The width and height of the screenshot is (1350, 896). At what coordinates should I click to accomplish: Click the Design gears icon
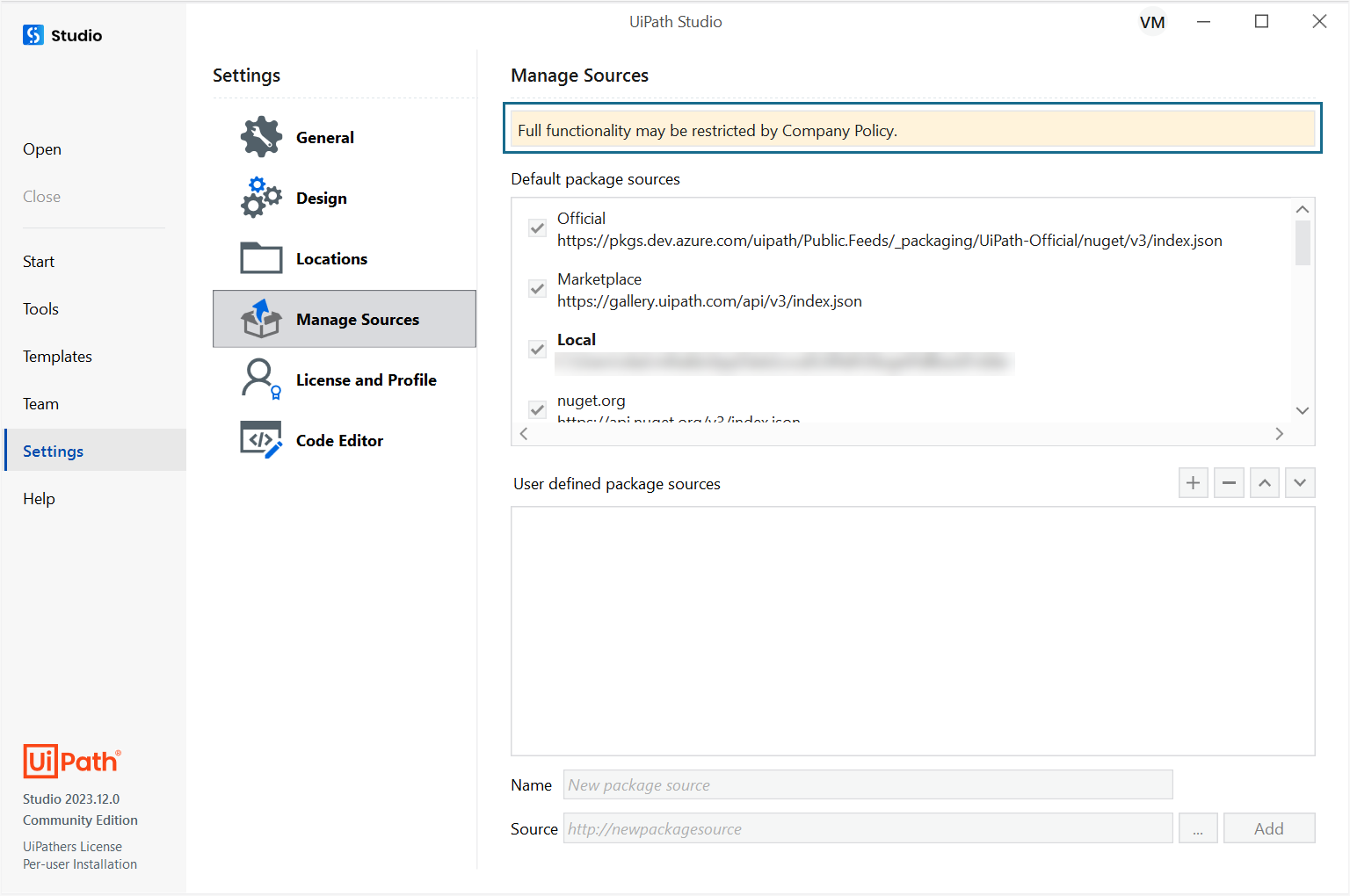coord(261,198)
